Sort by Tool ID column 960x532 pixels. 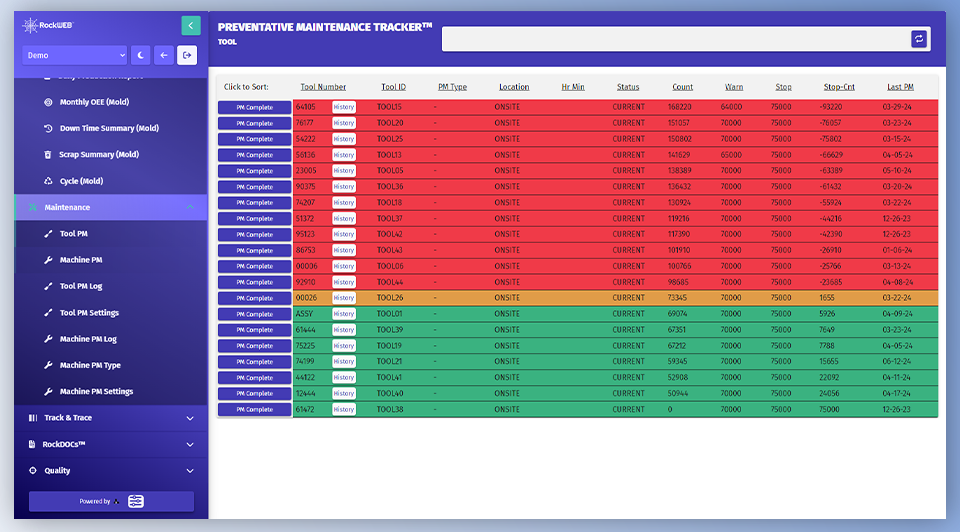pyautogui.click(x=394, y=87)
